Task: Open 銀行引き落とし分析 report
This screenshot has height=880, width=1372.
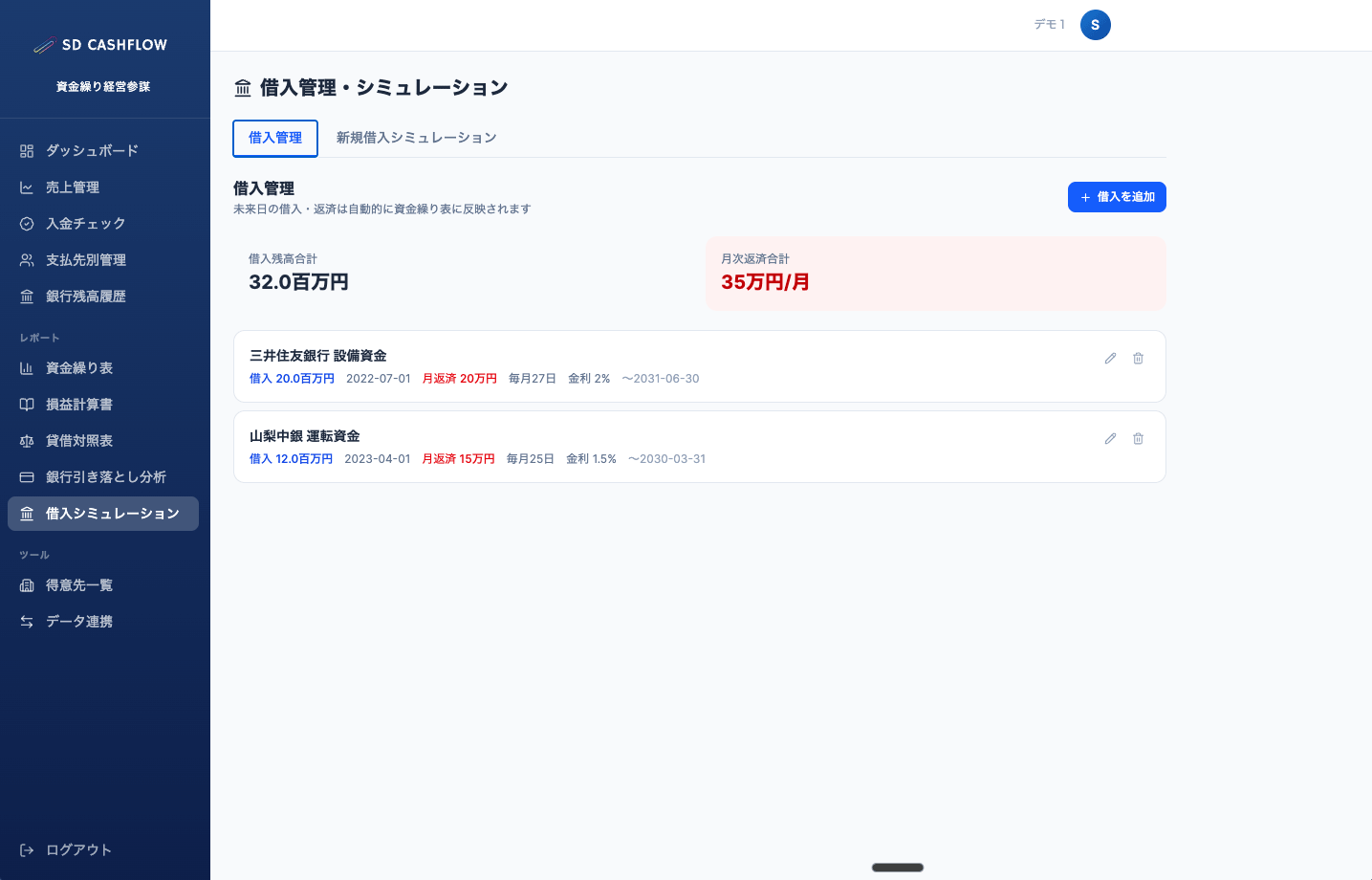Action: (103, 477)
